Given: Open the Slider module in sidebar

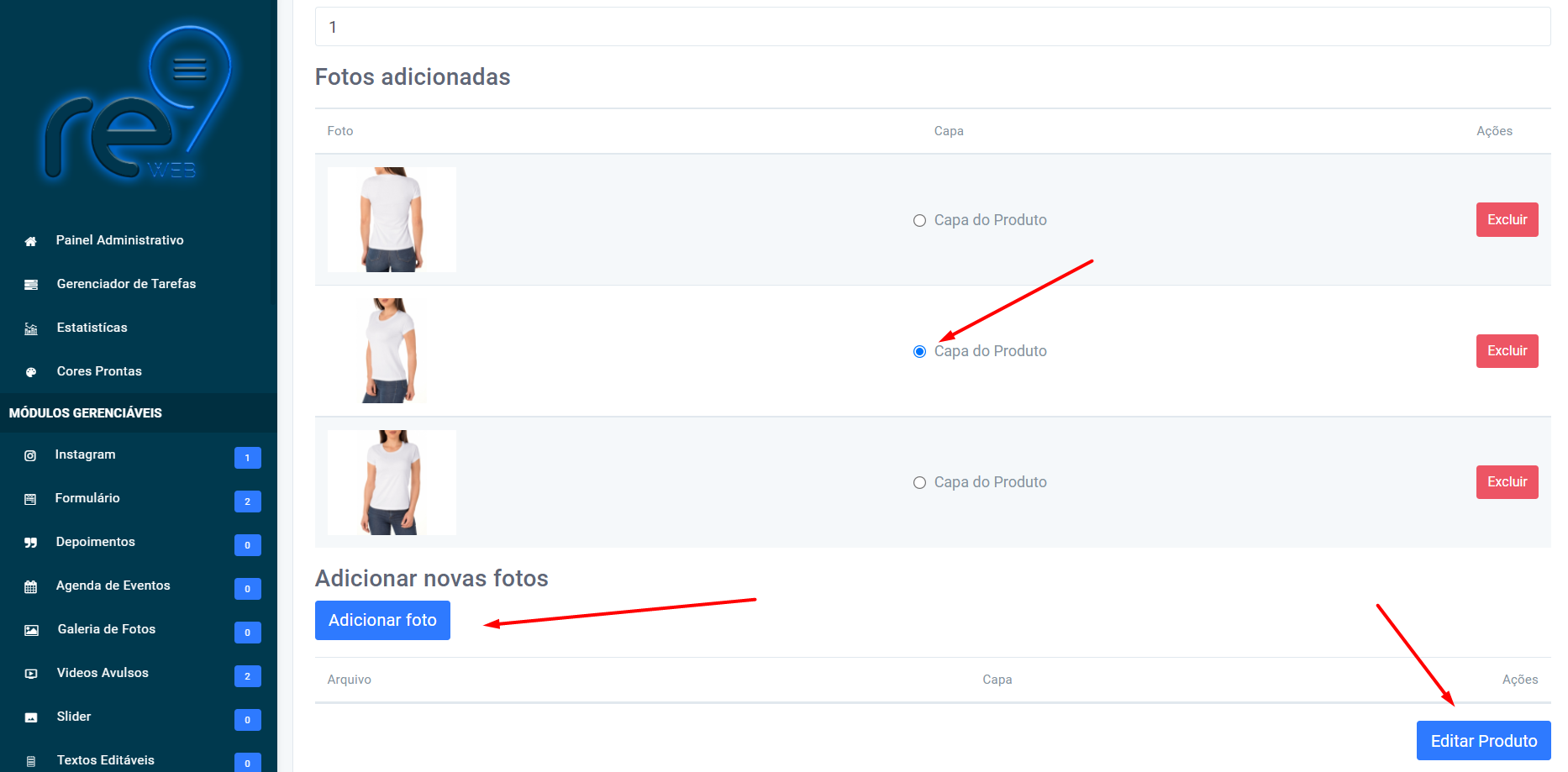Looking at the screenshot, I should pos(74,717).
